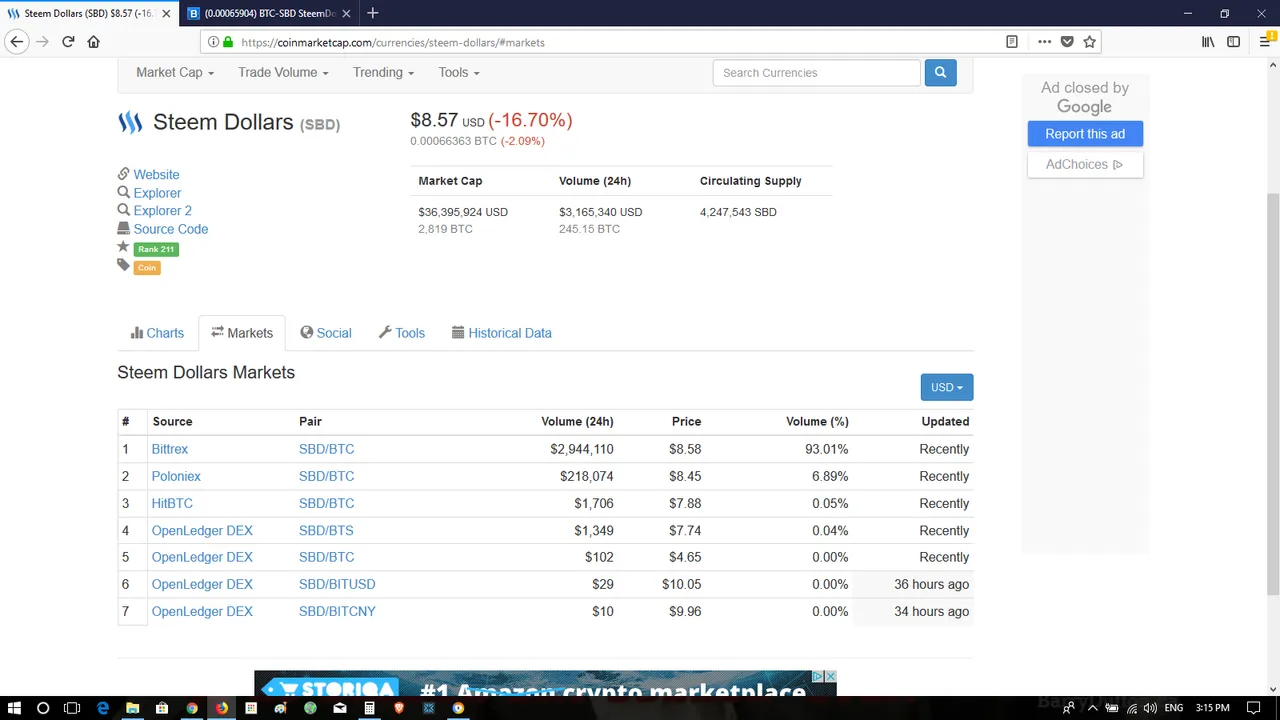This screenshot has width=1280, height=720.
Task: Select the Markets tab
Action: click(242, 333)
